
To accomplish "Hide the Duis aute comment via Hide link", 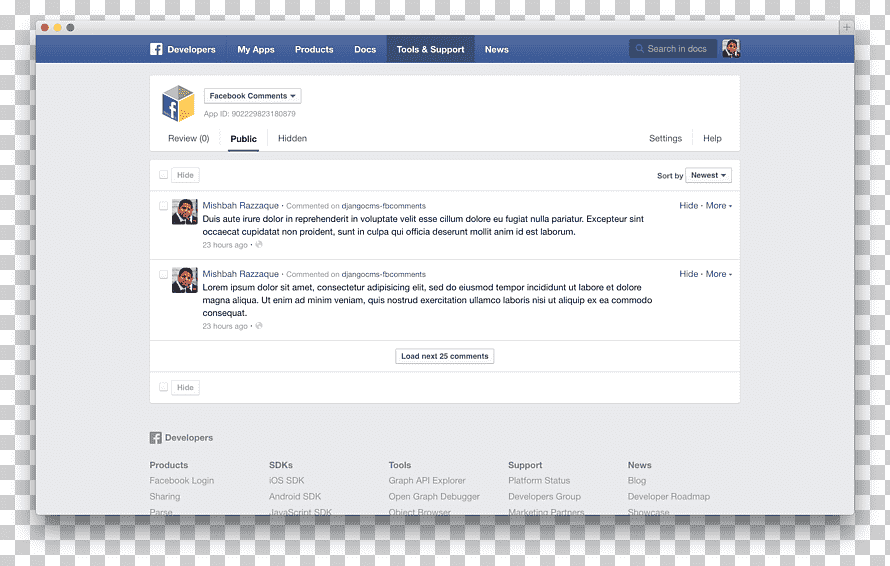I will point(689,206).
